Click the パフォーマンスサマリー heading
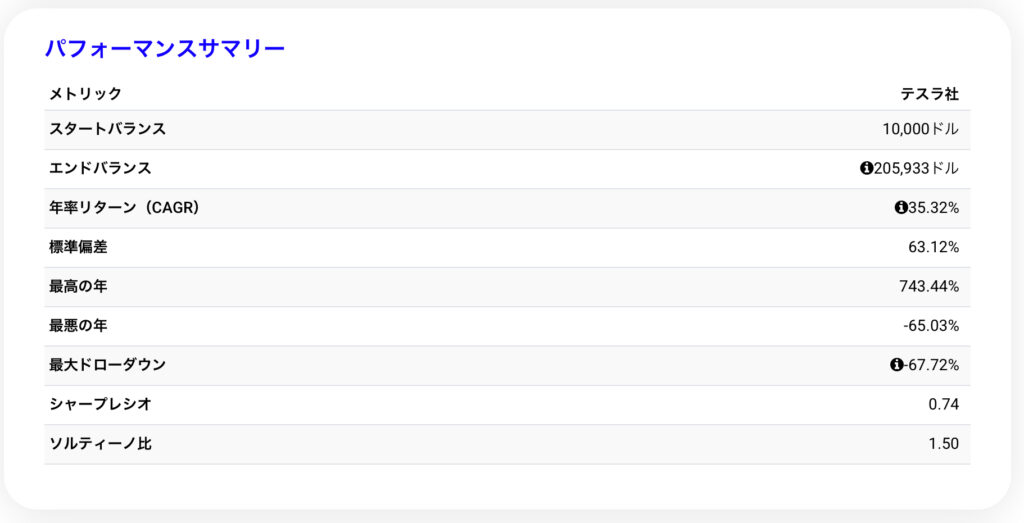 pos(165,48)
